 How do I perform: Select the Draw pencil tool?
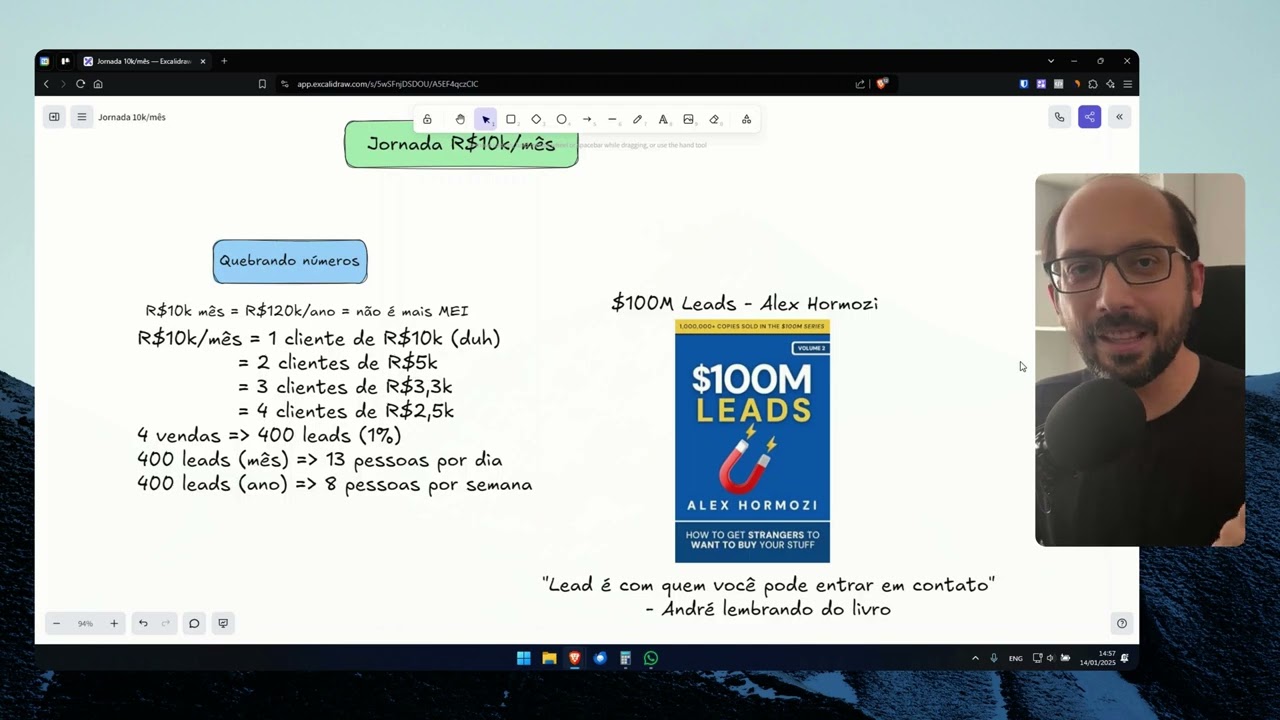[x=637, y=119]
